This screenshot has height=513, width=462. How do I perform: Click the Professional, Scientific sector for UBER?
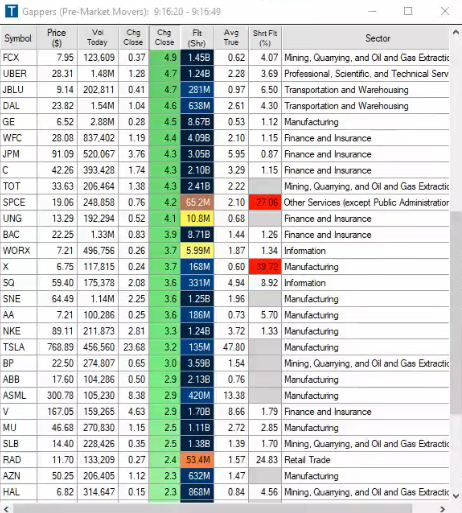click(366, 74)
